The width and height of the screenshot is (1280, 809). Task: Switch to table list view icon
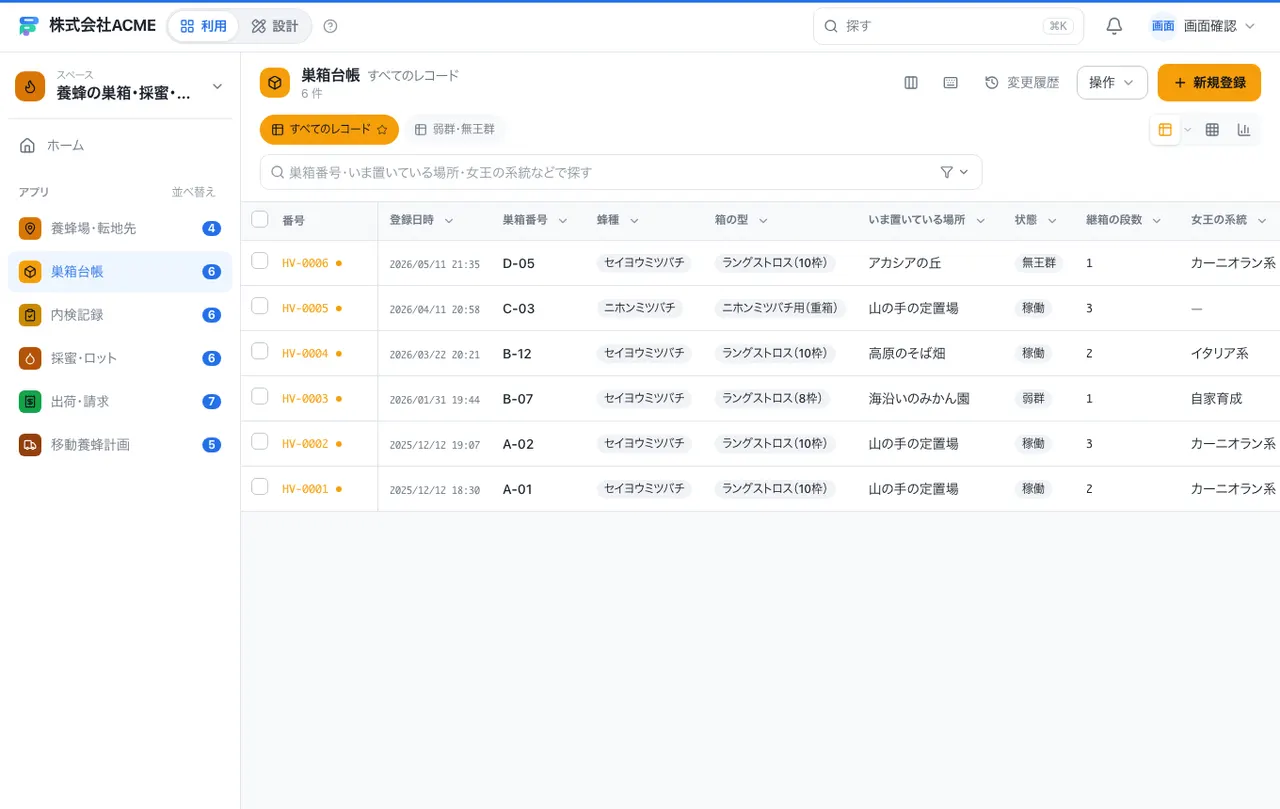point(1165,129)
